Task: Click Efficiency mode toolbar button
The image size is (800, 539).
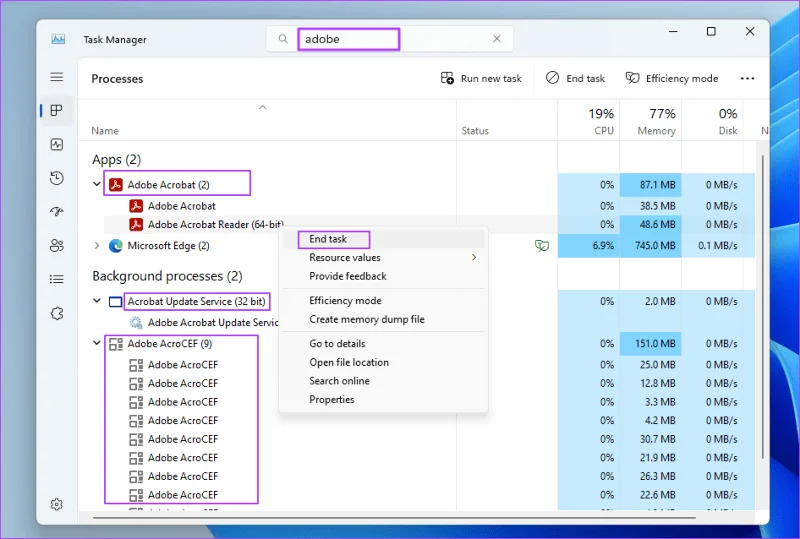Action: pyautogui.click(x=671, y=78)
